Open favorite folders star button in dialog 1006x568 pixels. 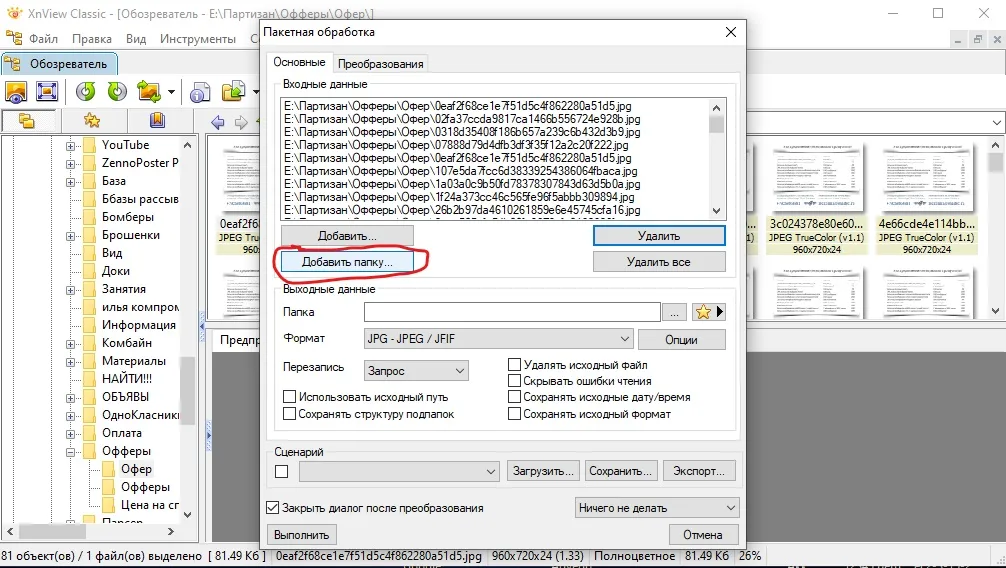pos(708,312)
